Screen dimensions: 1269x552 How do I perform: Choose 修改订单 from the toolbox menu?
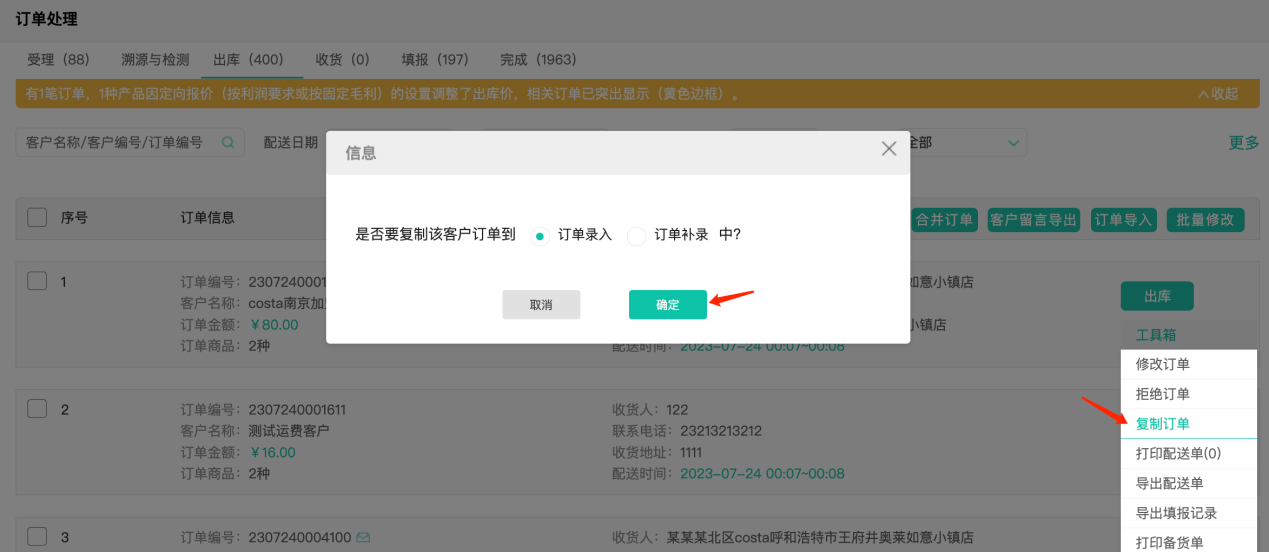[1188, 364]
